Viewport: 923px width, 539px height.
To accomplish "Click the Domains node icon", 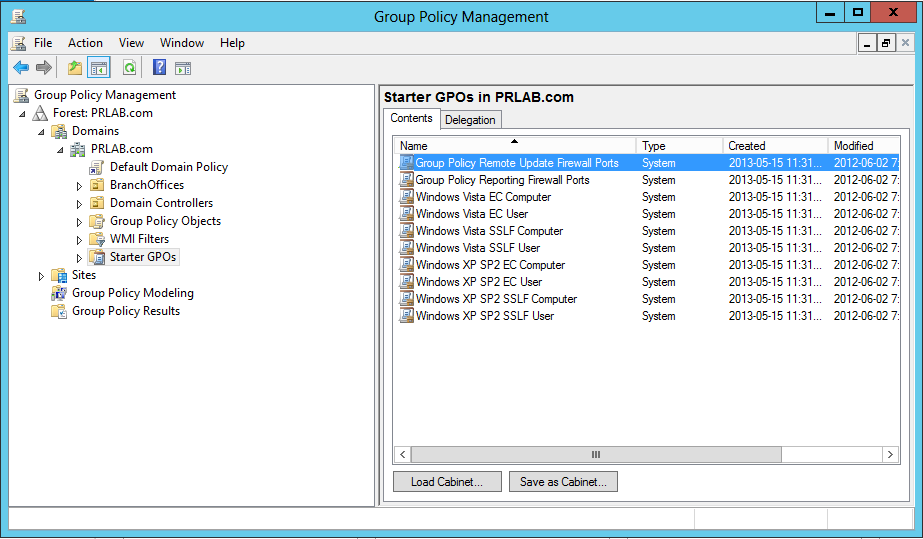I will click(x=59, y=131).
